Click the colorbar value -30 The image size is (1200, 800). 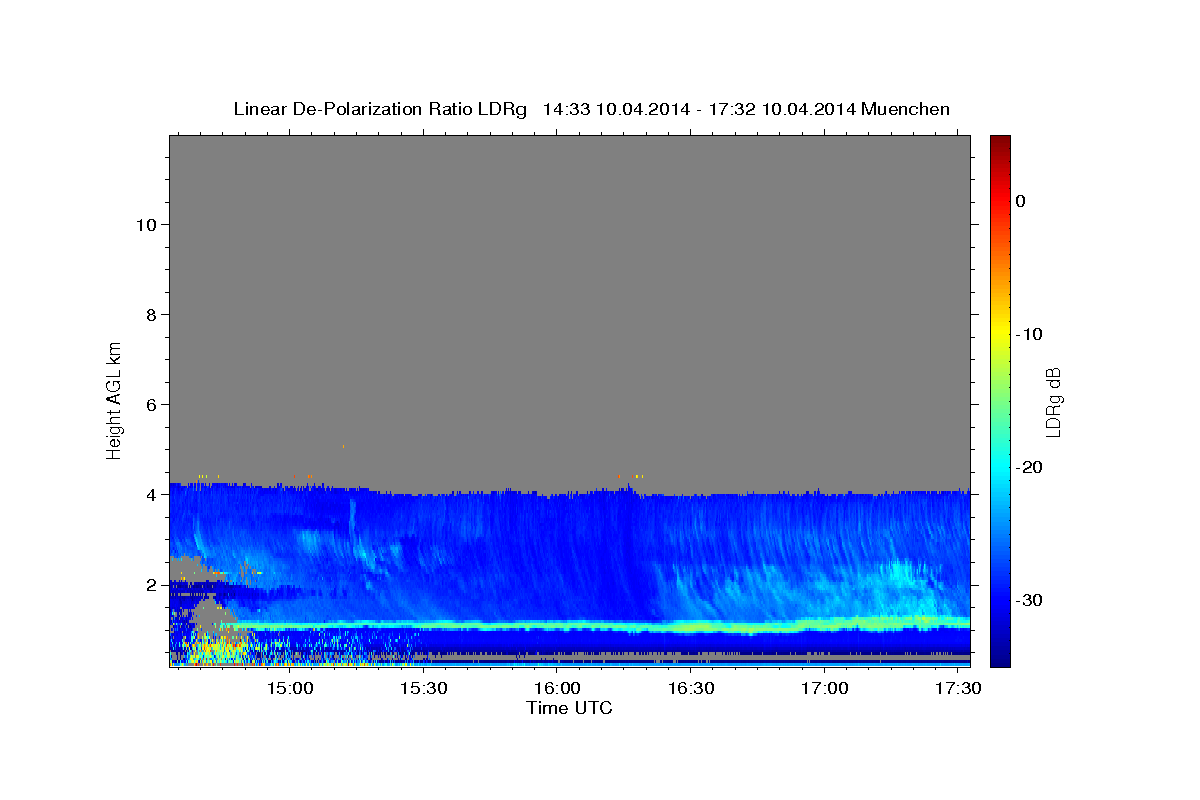[1029, 600]
